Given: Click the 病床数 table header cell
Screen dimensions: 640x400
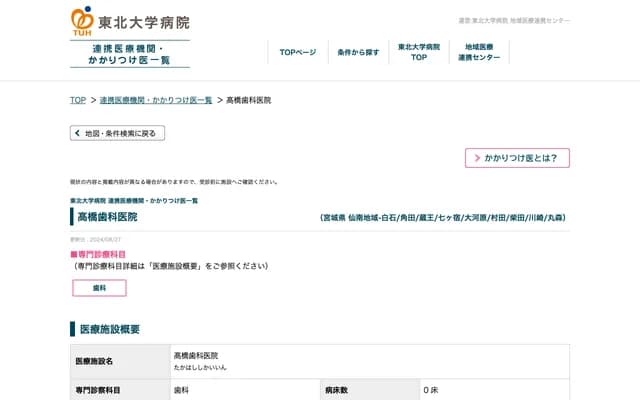Looking at the screenshot, I should click(337, 390).
